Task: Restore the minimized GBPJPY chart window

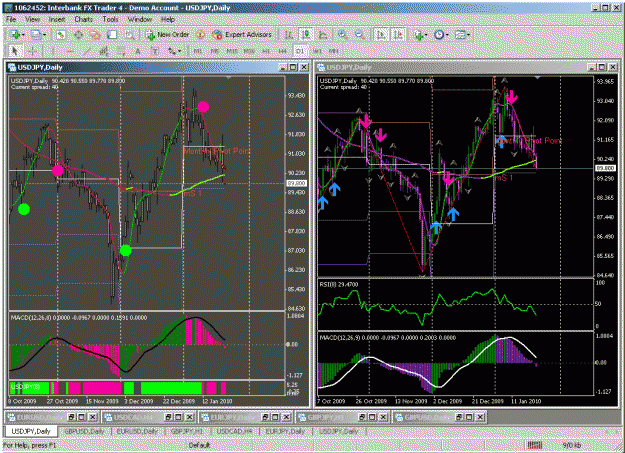Action: point(362,417)
